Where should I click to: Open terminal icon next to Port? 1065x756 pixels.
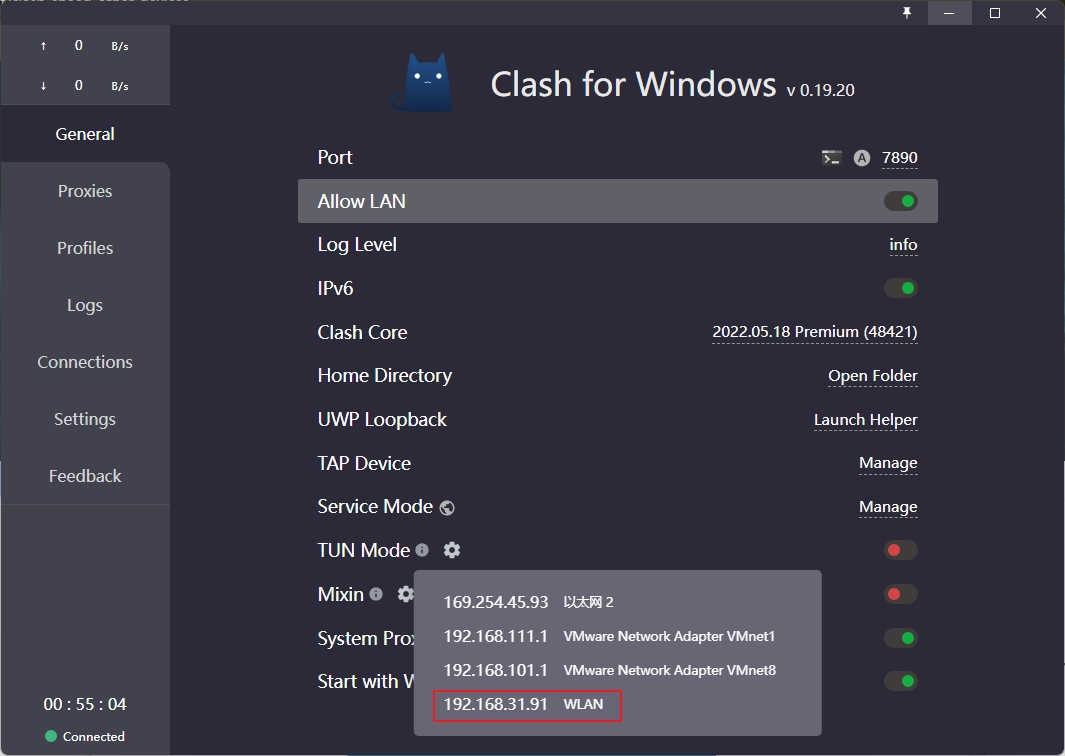(x=831, y=158)
